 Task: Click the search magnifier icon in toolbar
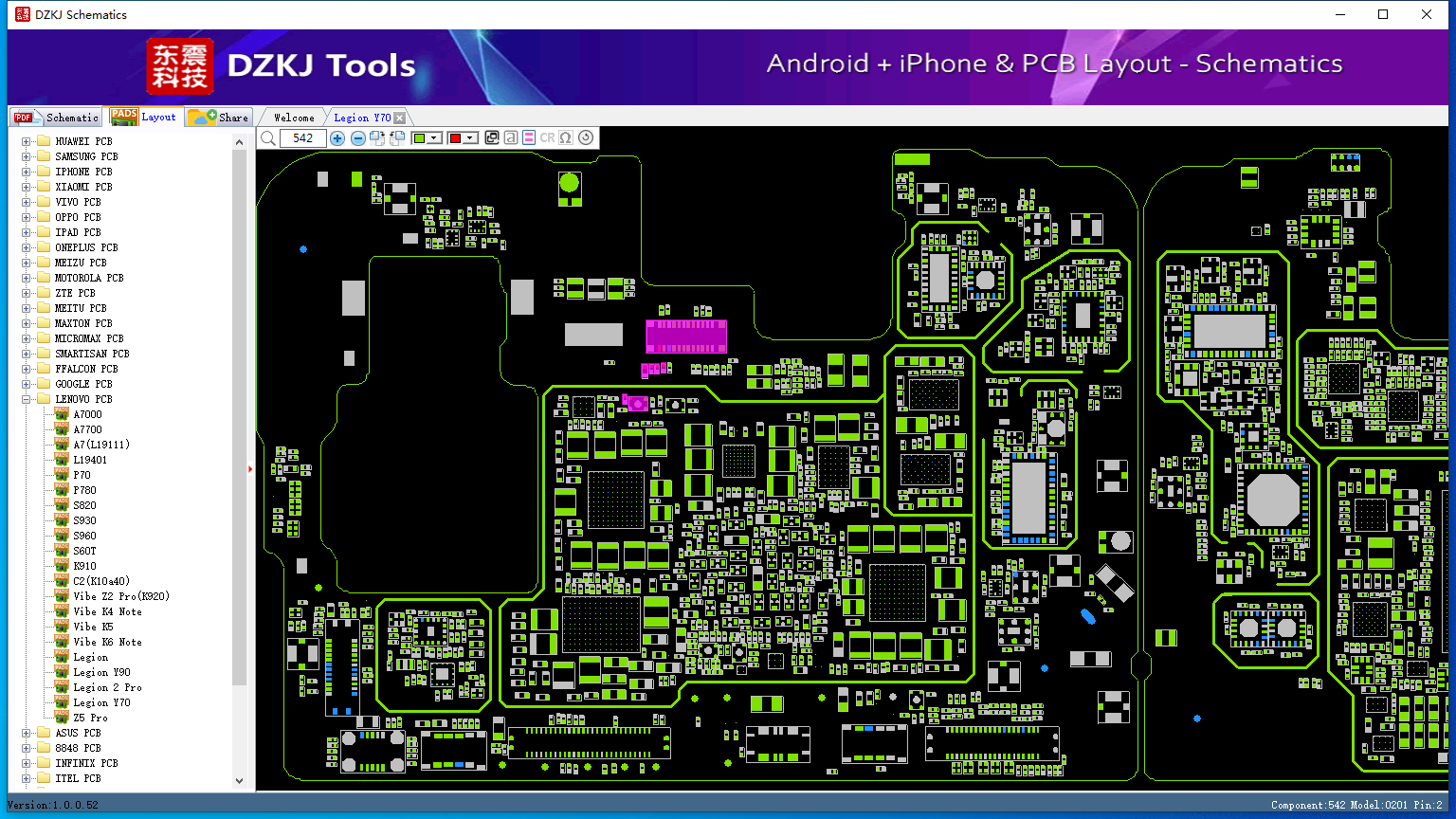(x=268, y=138)
